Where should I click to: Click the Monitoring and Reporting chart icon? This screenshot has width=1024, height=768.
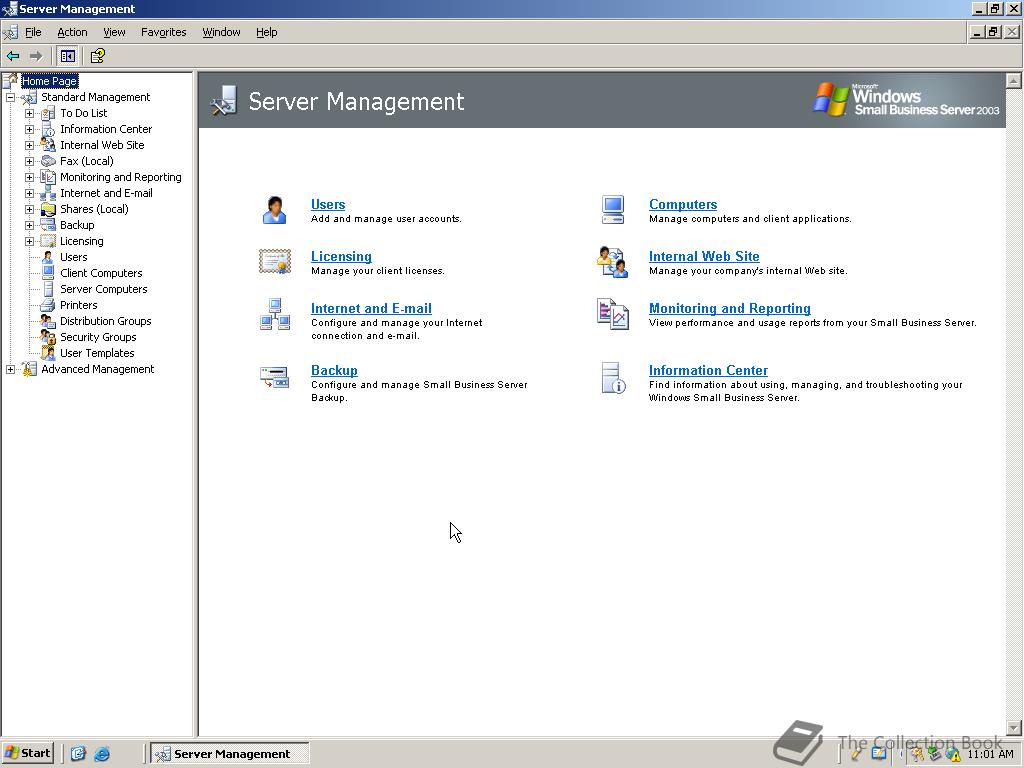[x=613, y=314]
